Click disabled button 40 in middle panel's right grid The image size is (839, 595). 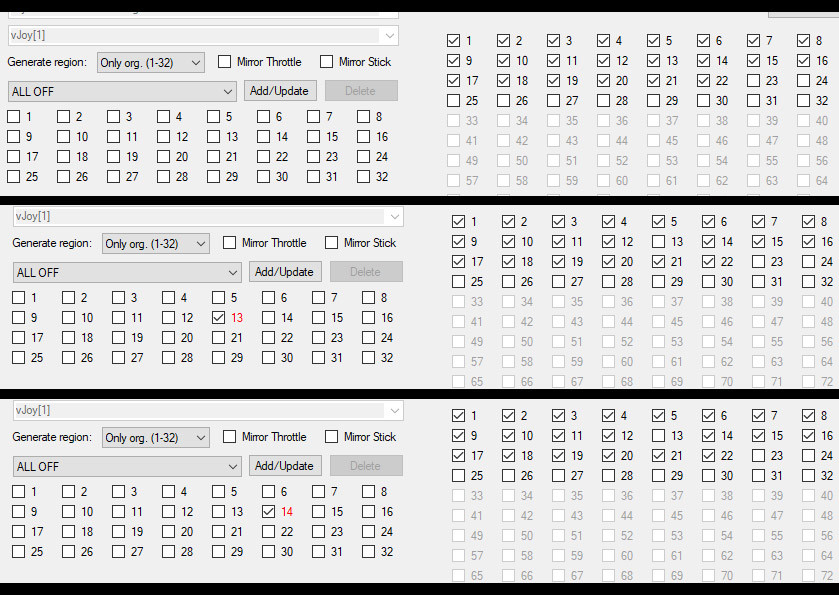pyautogui.click(x=808, y=301)
